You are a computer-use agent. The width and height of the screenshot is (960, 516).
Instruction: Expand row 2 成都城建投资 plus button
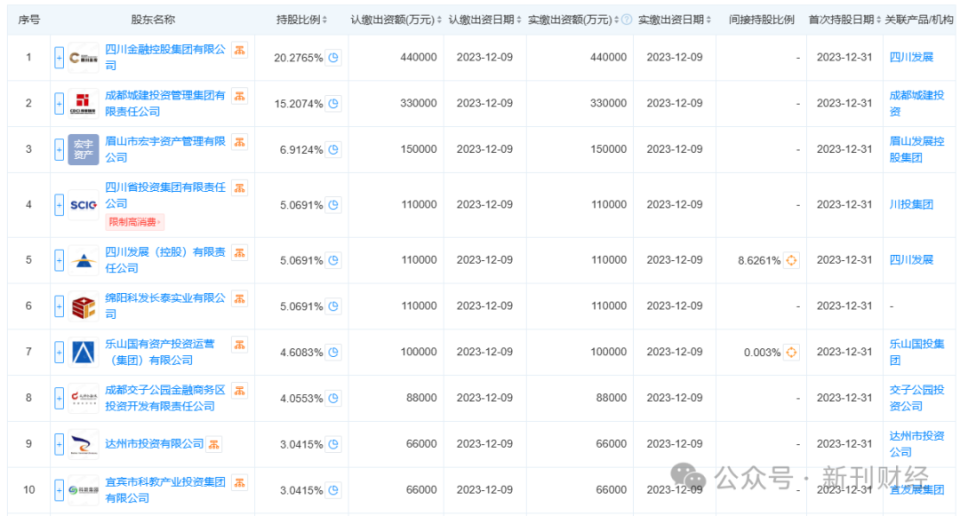click(59, 104)
